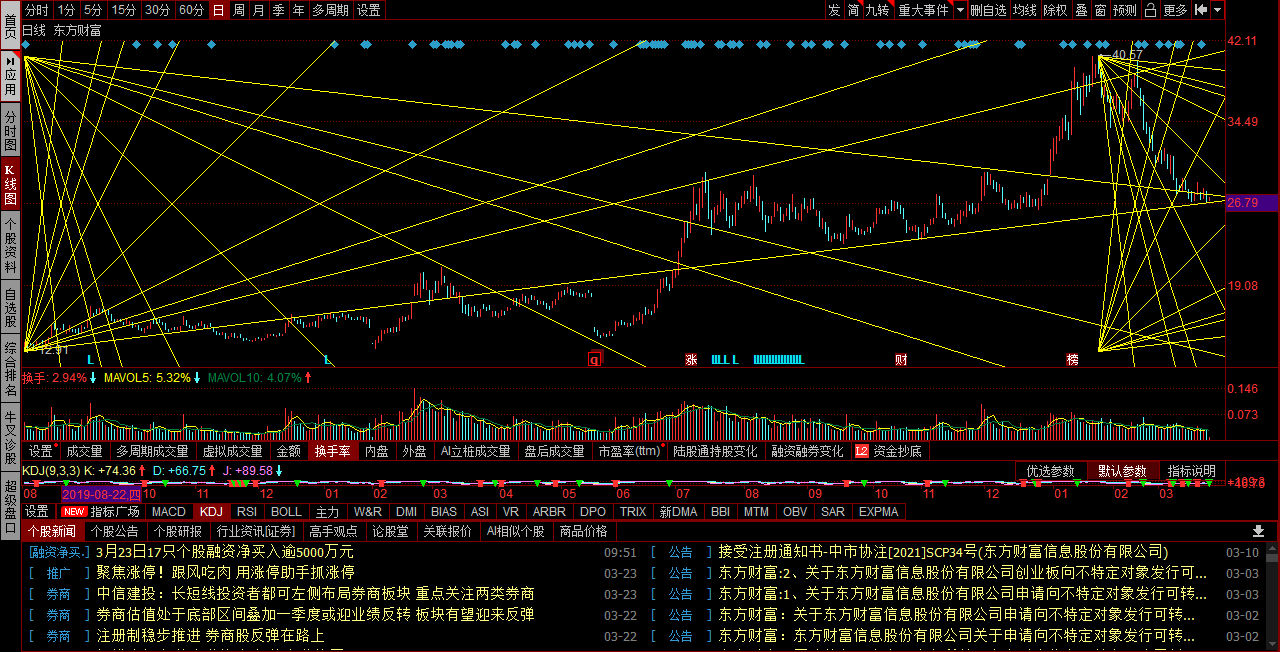Click the '叠' overlay icon
Screen dimensions: 1280x652
pos(1081,10)
